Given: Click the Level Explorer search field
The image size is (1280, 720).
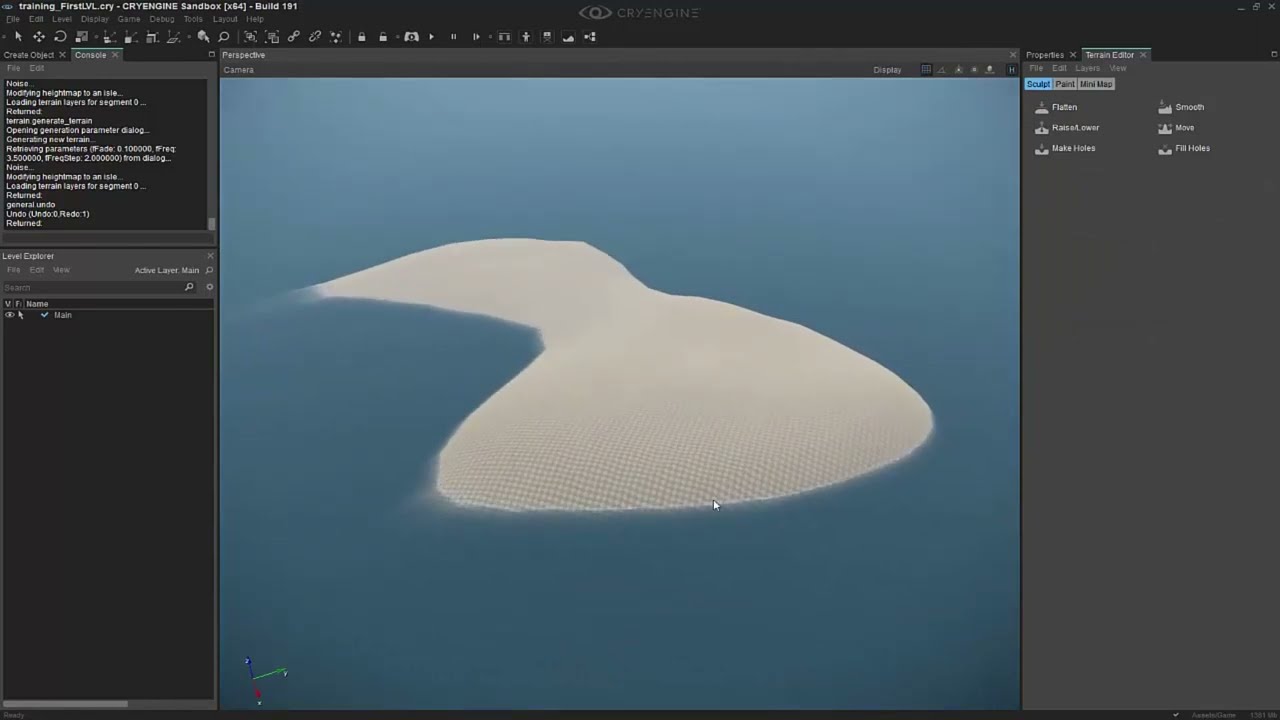Looking at the screenshot, I should coord(99,287).
